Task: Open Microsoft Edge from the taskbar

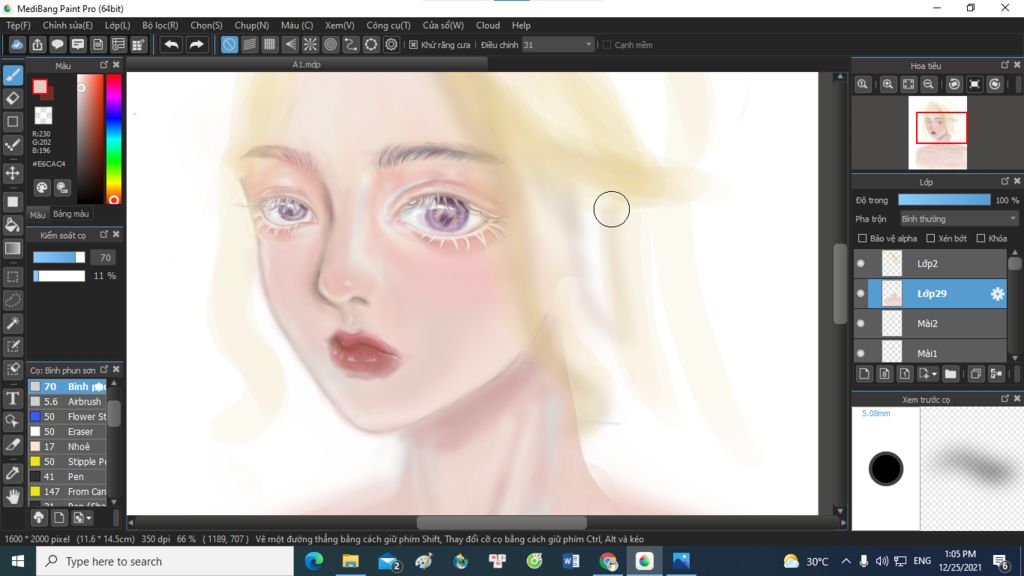Action: [314, 561]
